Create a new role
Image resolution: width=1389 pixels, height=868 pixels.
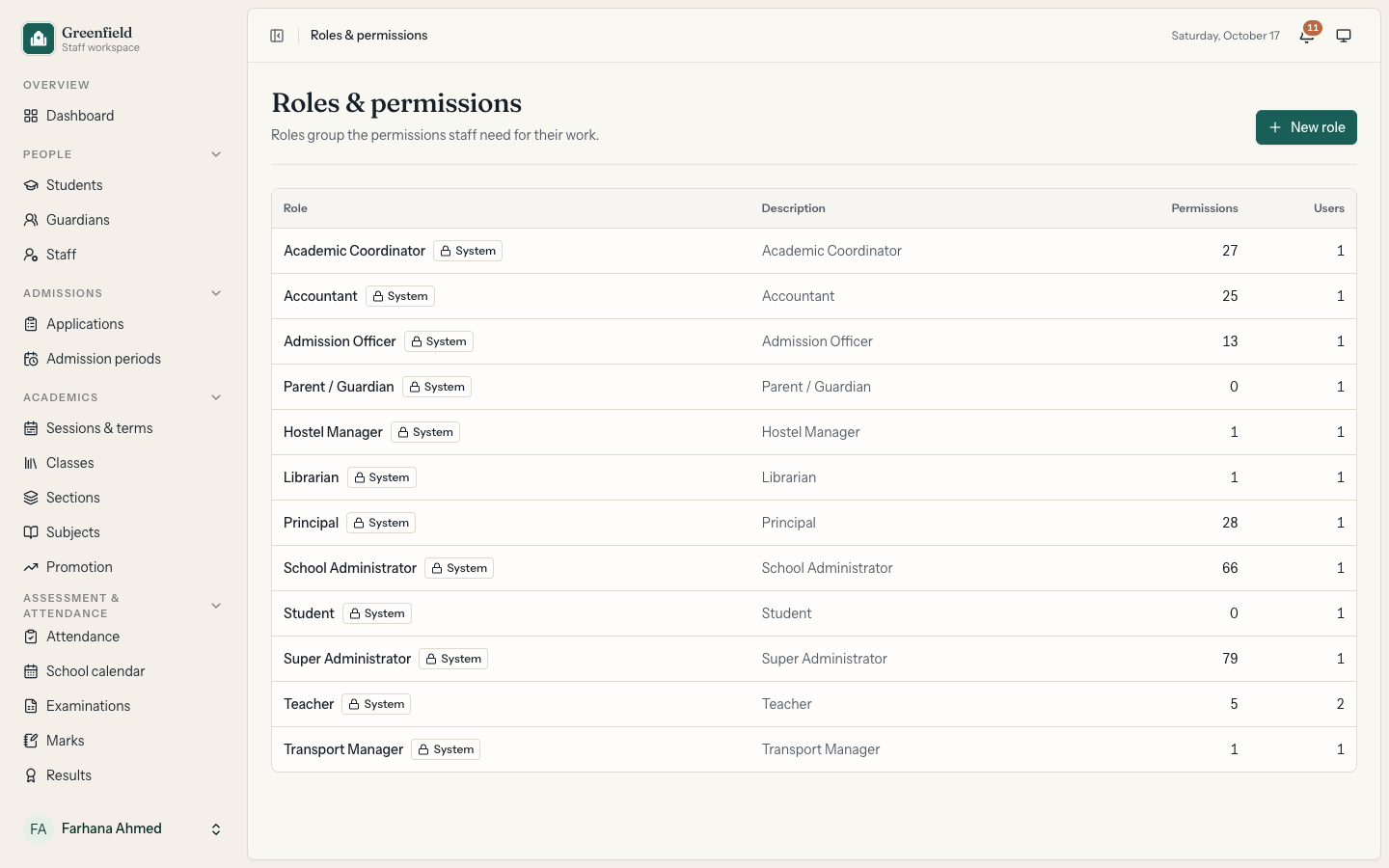[1306, 127]
